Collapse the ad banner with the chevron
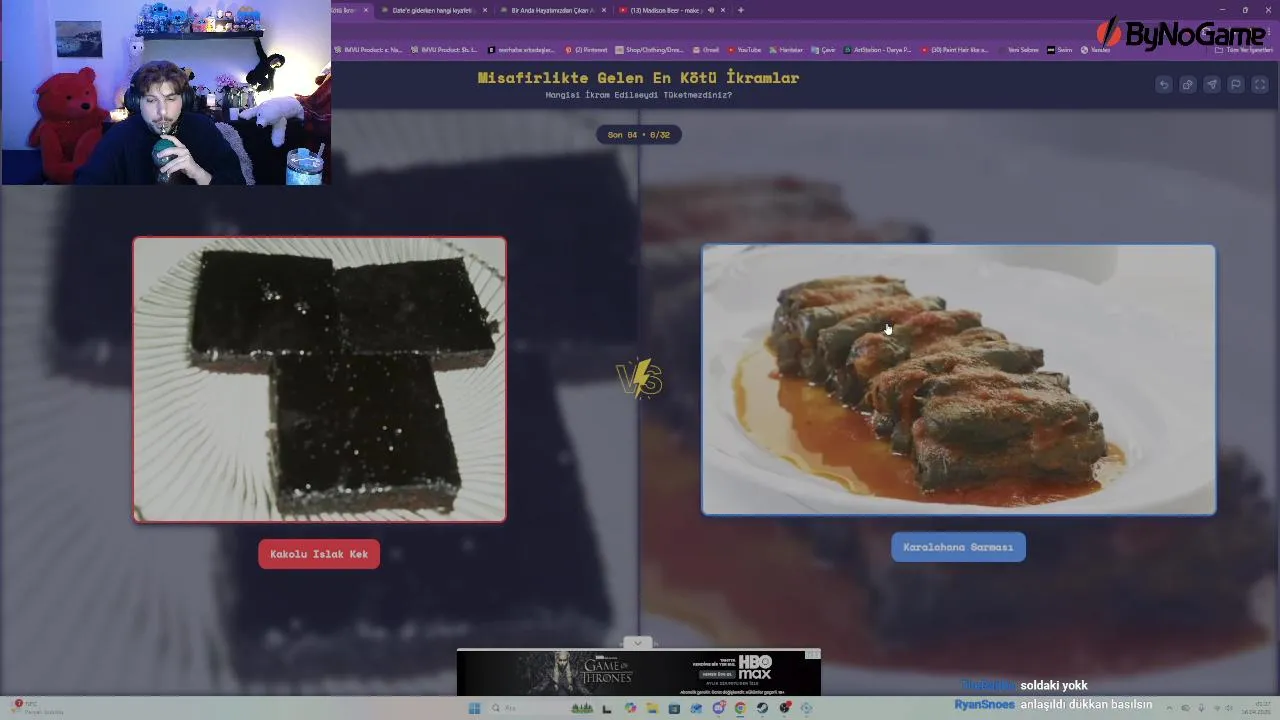Viewport: 1280px width, 720px height. click(x=638, y=643)
